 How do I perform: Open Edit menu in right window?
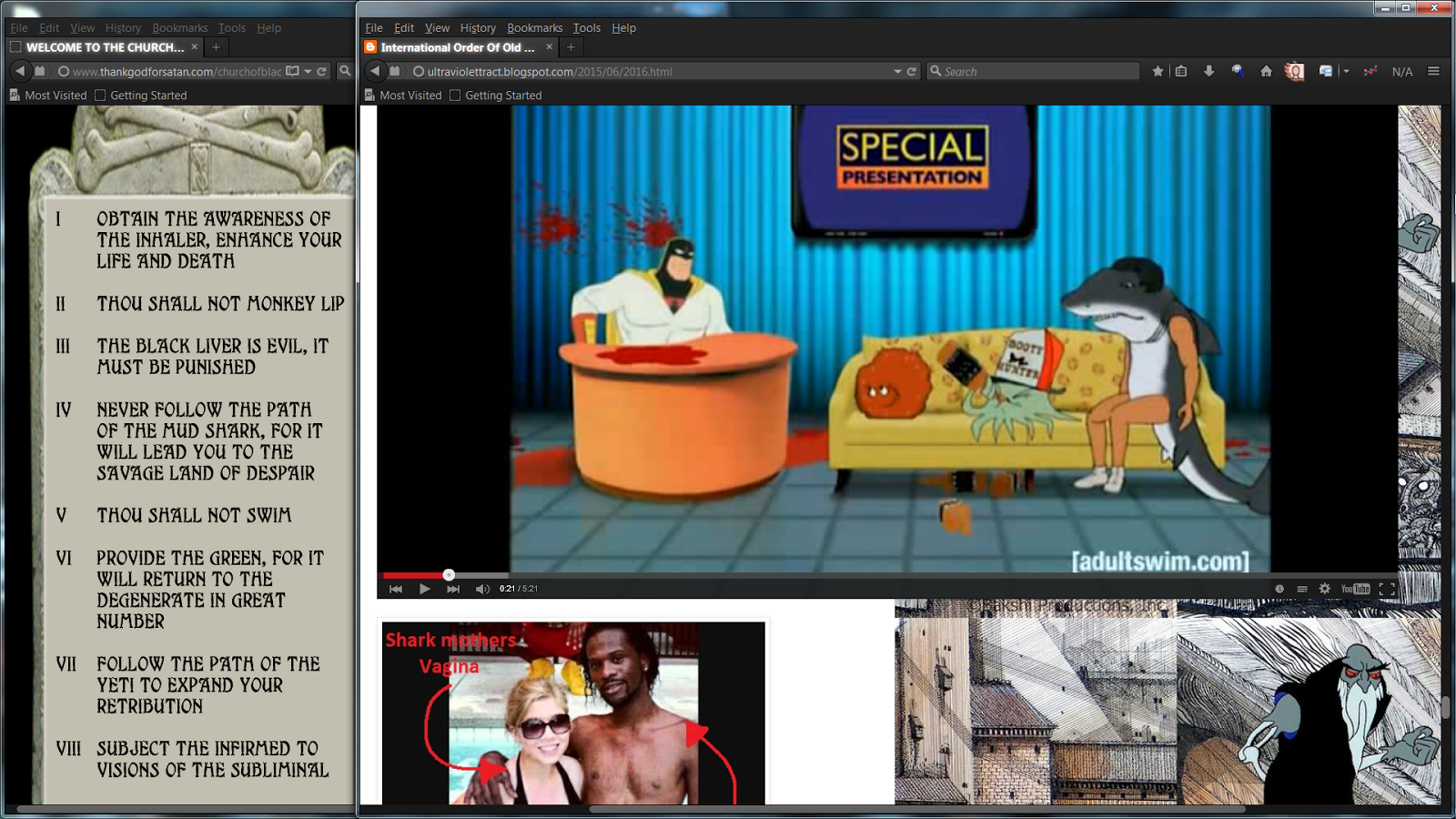pyautogui.click(x=404, y=28)
